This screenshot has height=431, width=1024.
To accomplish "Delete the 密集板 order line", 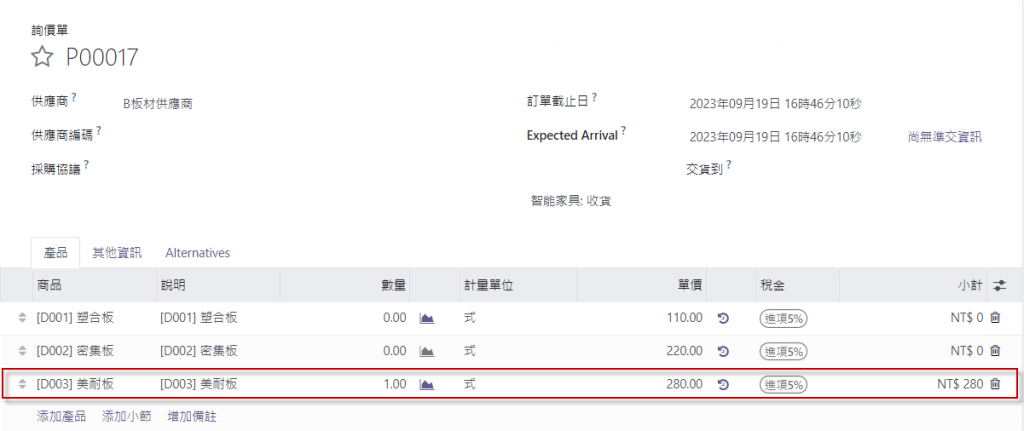I will tap(995, 351).
